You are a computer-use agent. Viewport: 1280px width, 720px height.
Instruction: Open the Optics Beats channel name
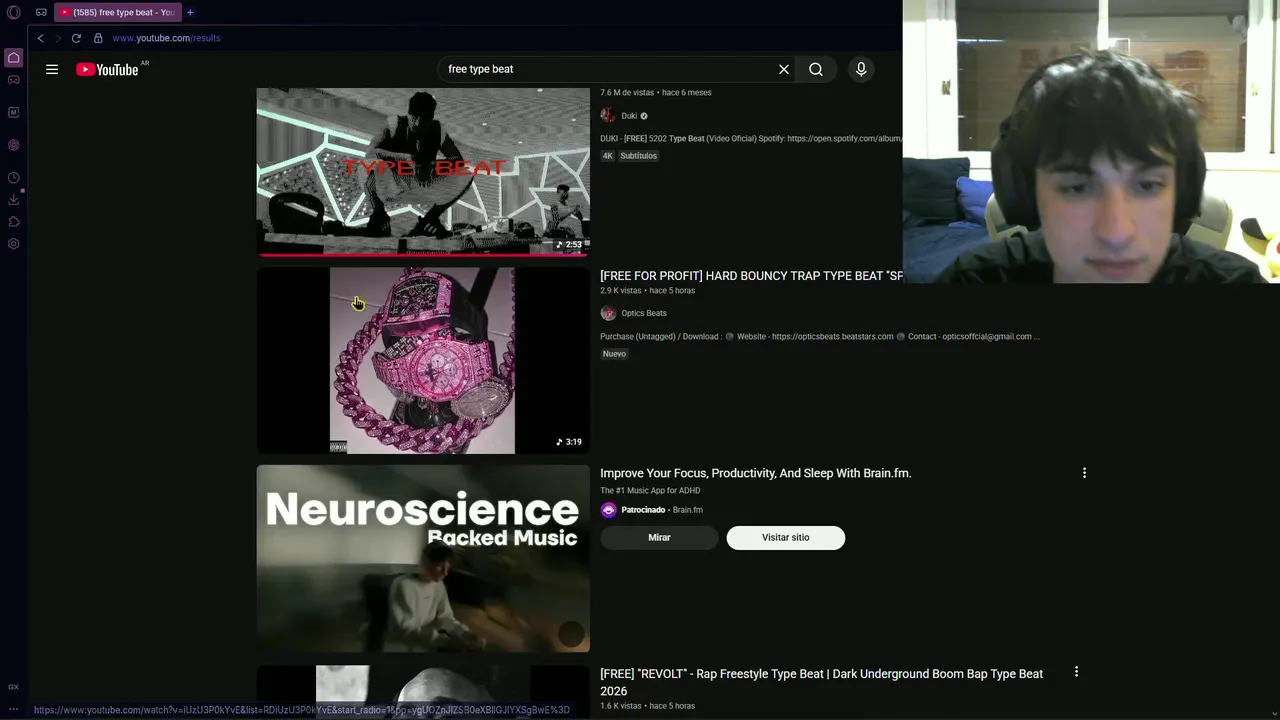tap(644, 313)
